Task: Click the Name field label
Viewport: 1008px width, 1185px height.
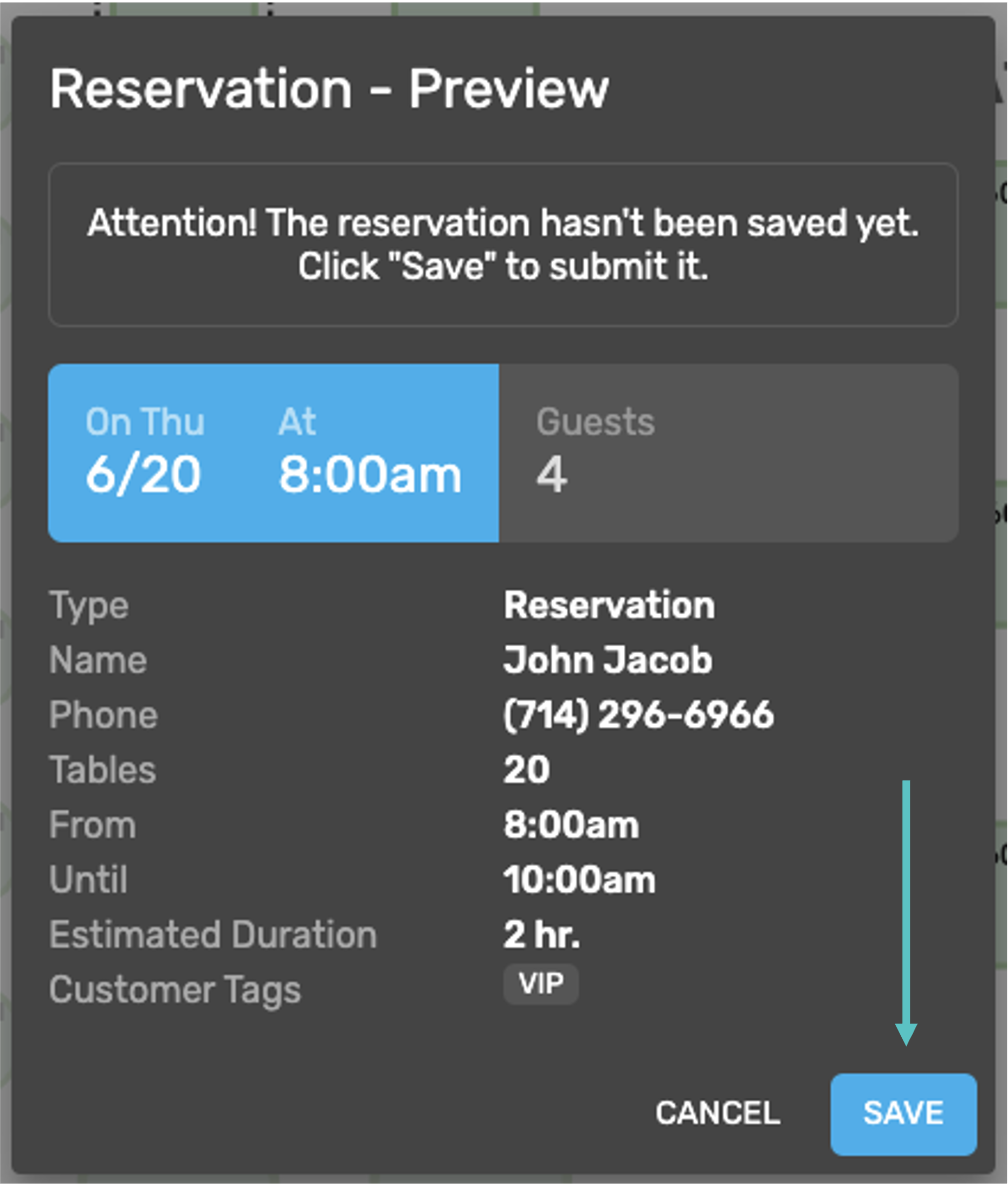Action: pyautogui.click(x=98, y=660)
